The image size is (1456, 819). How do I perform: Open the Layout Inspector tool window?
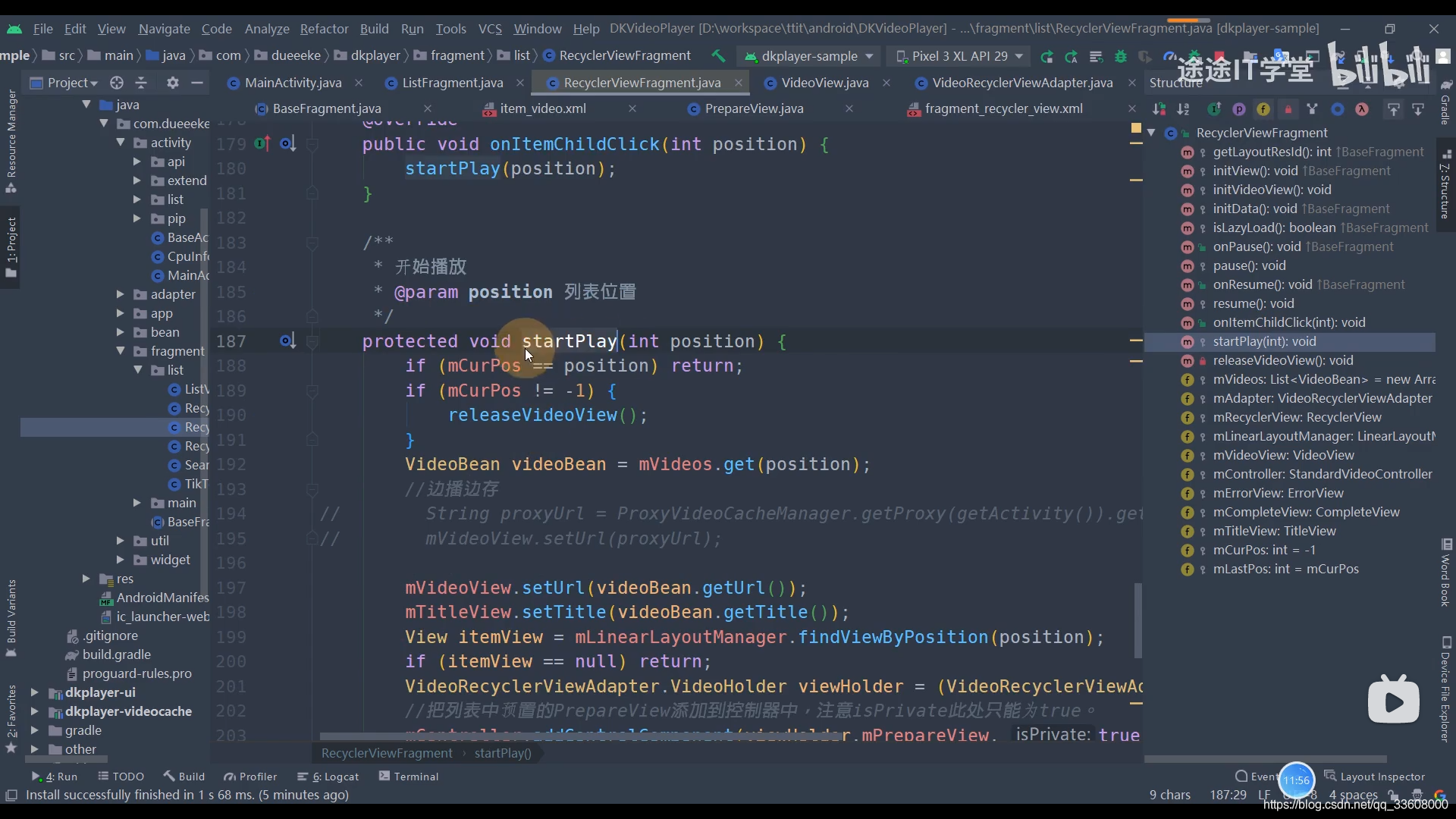(1375, 777)
